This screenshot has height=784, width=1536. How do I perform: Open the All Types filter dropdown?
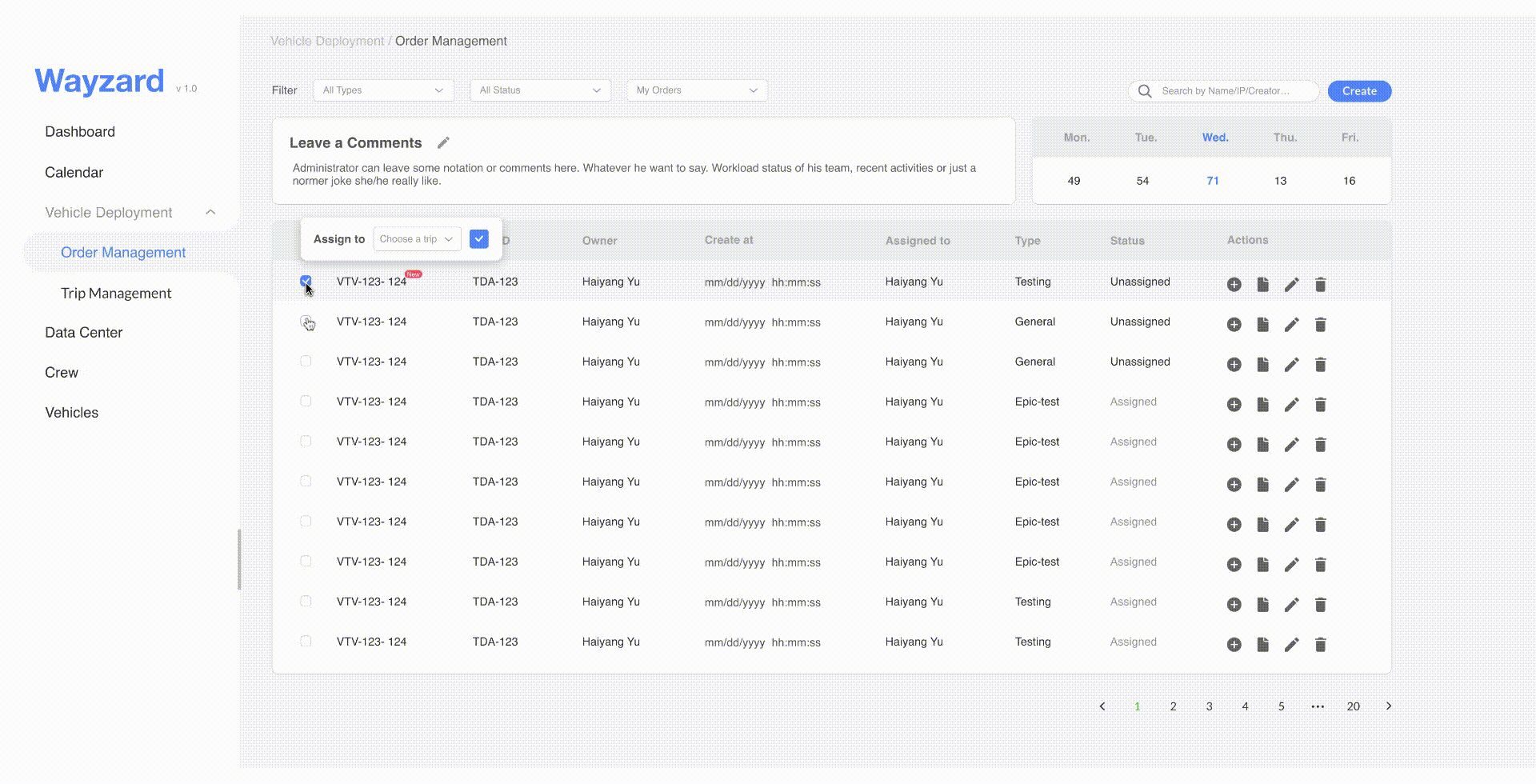pyautogui.click(x=383, y=90)
